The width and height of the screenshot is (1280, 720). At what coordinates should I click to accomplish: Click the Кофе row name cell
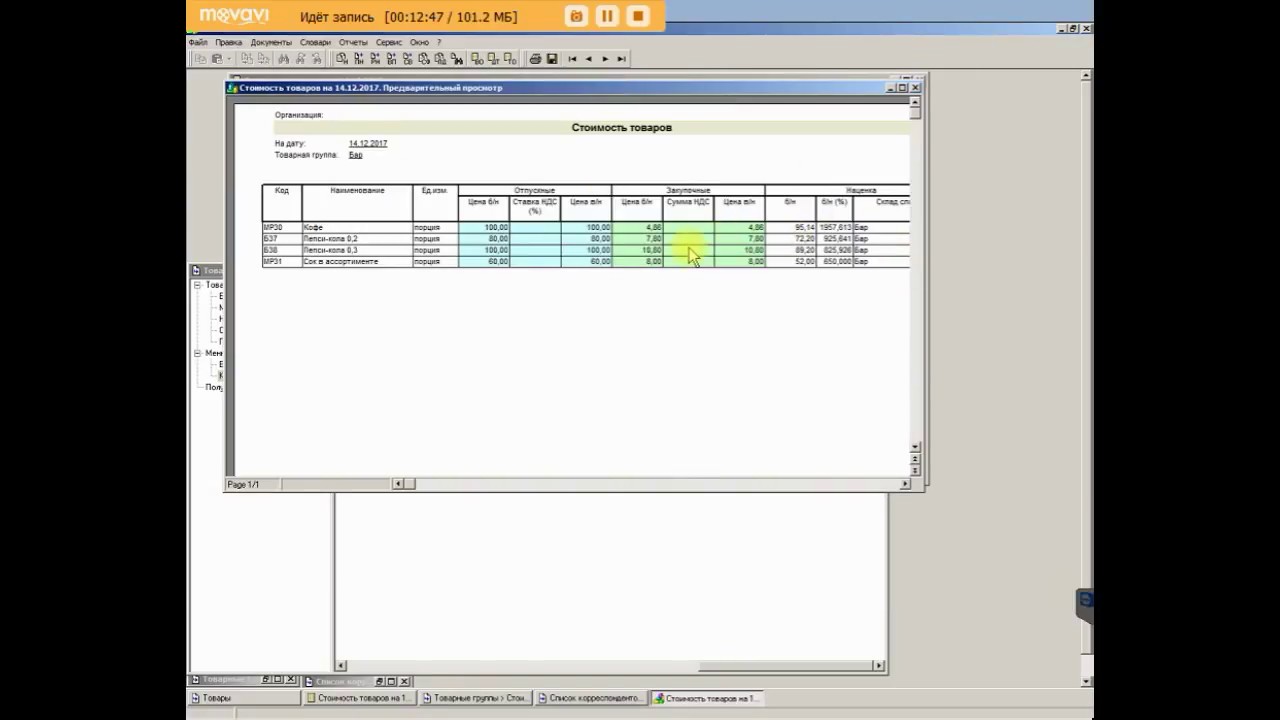pos(357,228)
